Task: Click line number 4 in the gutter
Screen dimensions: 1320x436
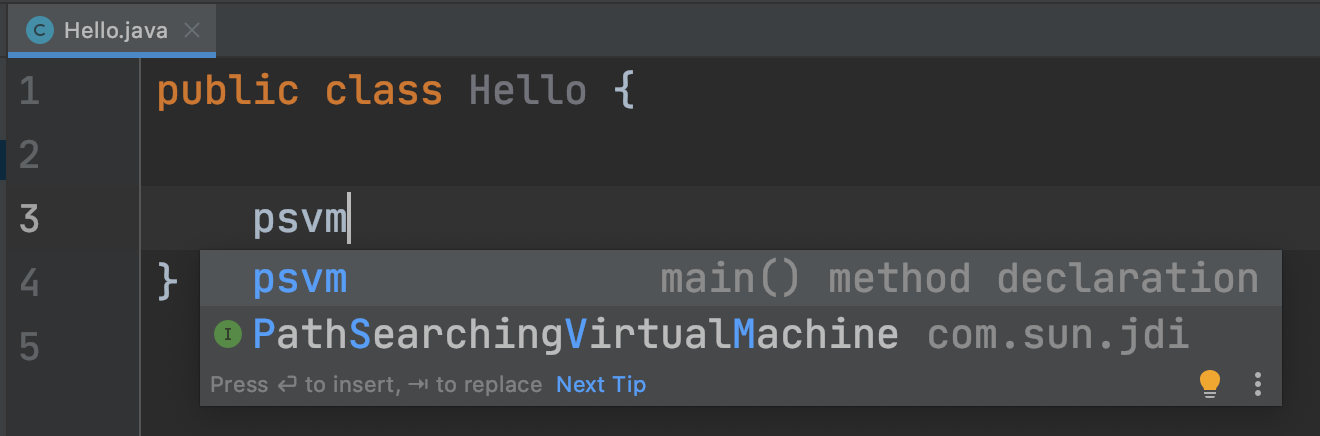Action: (x=29, y=282)
